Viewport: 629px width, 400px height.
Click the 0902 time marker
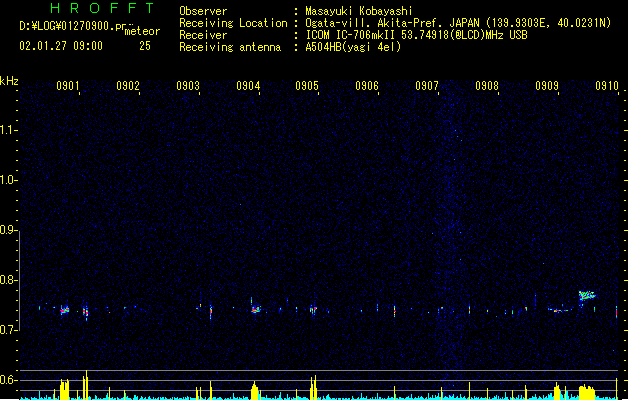(x=128, y=86)
